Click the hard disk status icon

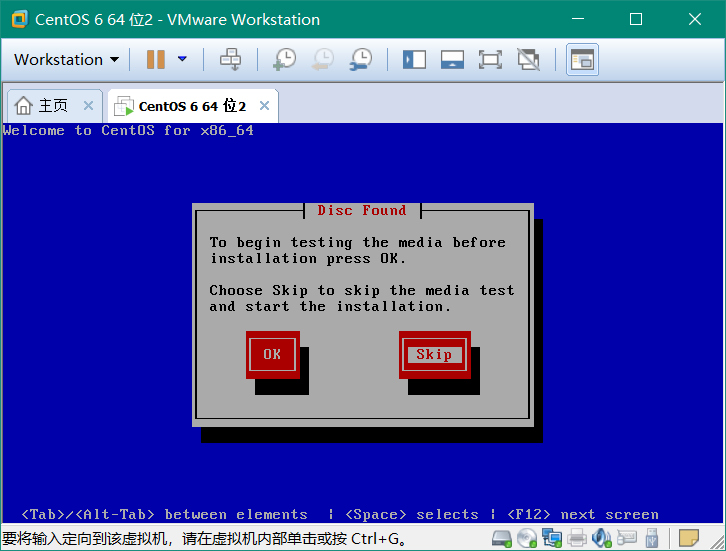(501, 538)
